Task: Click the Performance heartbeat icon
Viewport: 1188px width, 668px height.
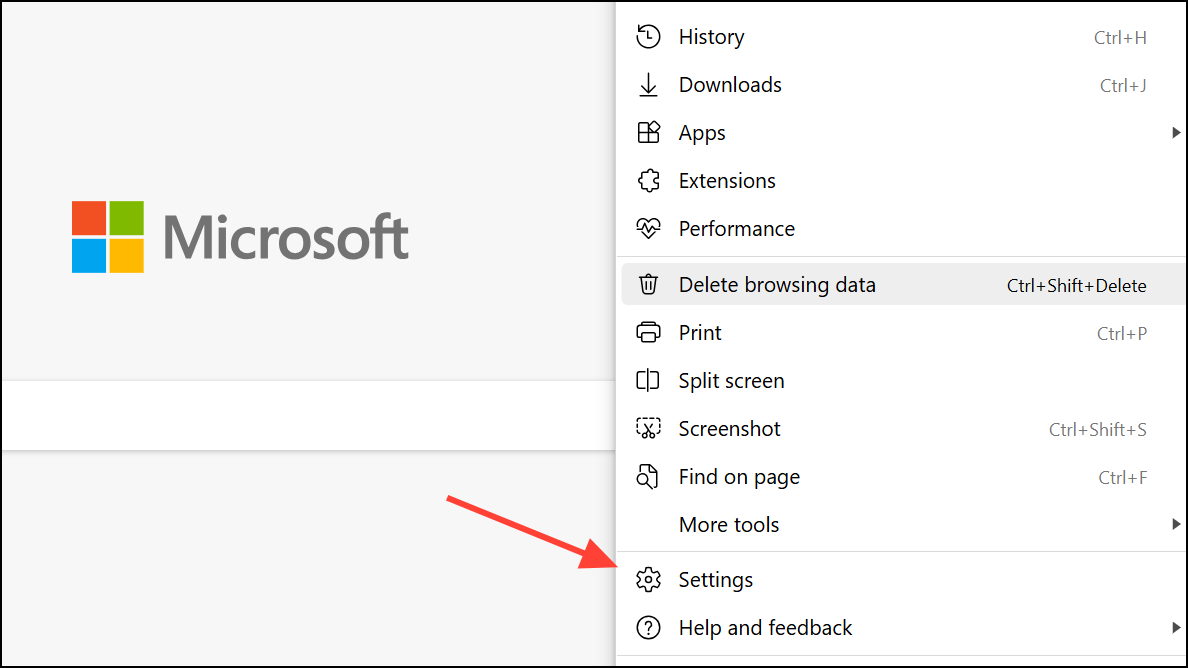Action: click(x=648, y=229)
